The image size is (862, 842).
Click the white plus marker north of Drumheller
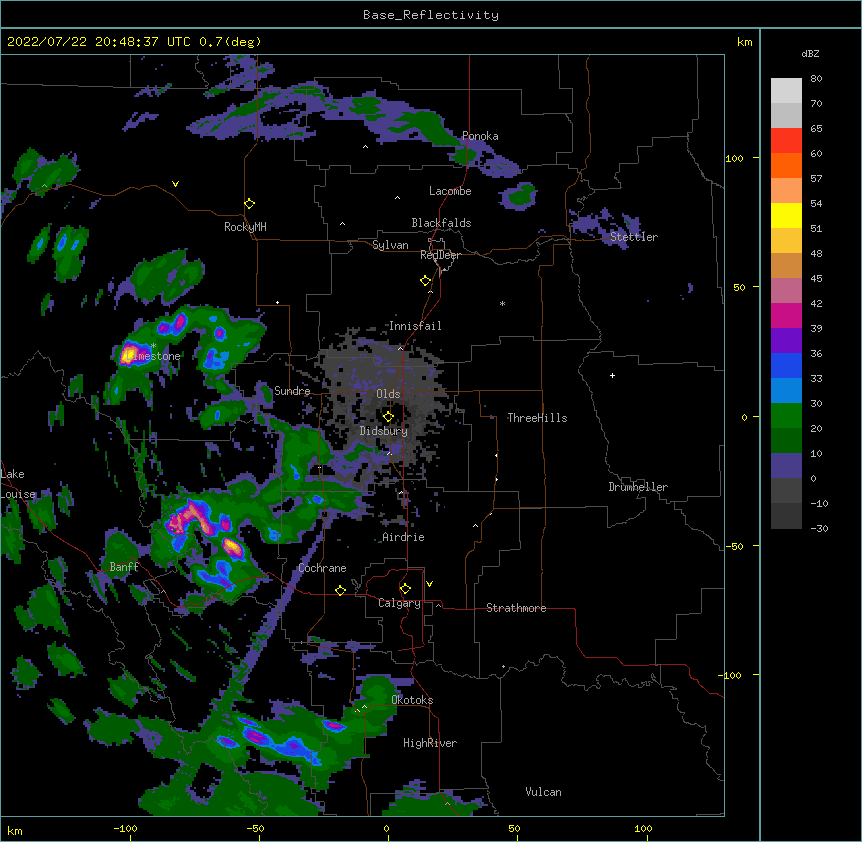pyautogui.click(x=612, y=375)
